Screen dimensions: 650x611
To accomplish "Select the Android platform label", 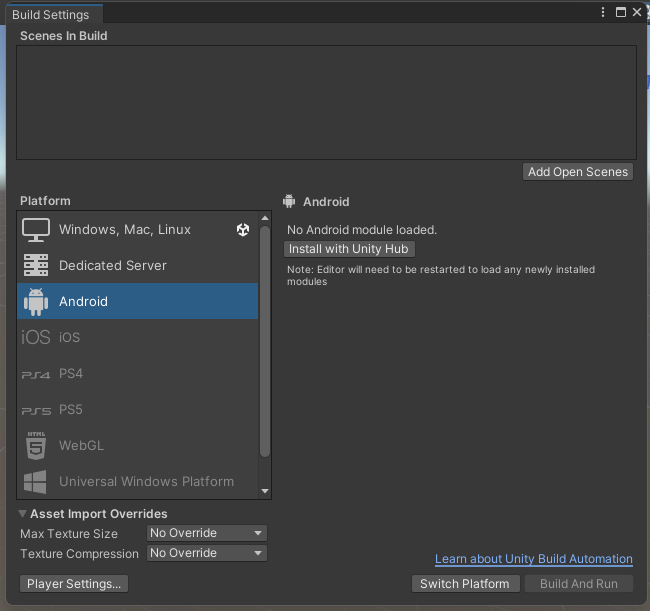I will 83,301.
